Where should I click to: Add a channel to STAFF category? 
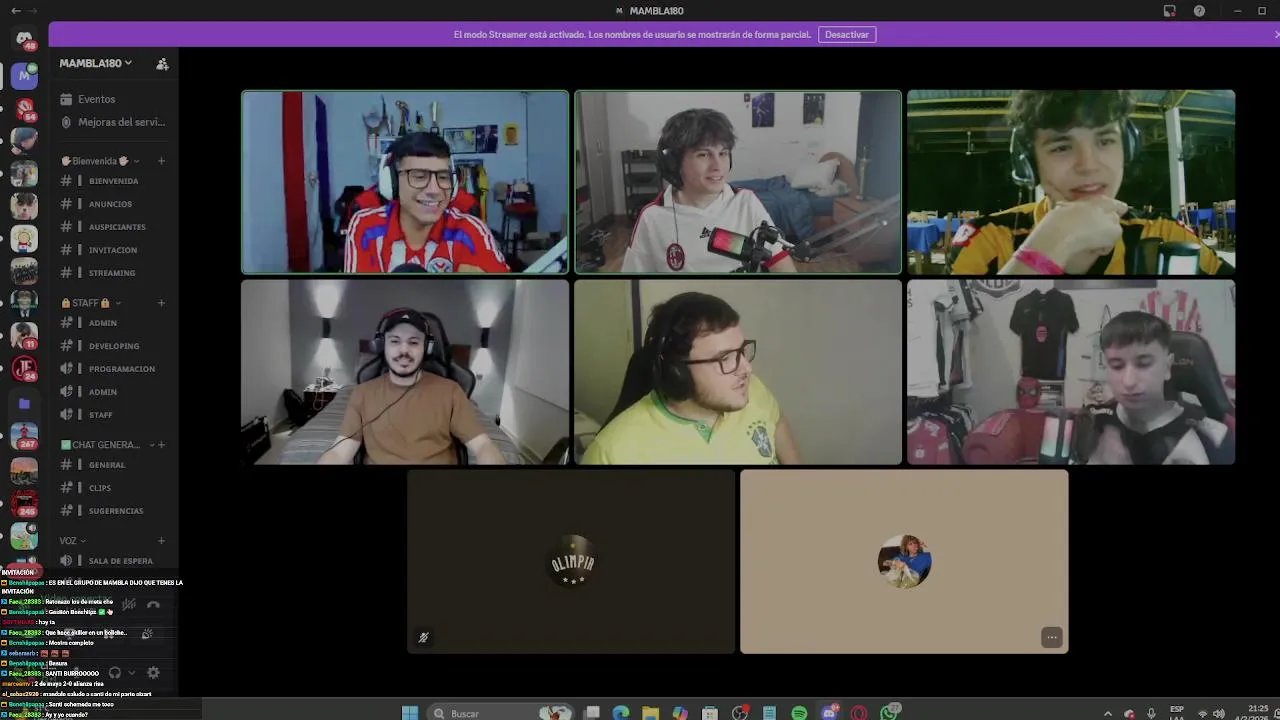(x=161, y=303)
